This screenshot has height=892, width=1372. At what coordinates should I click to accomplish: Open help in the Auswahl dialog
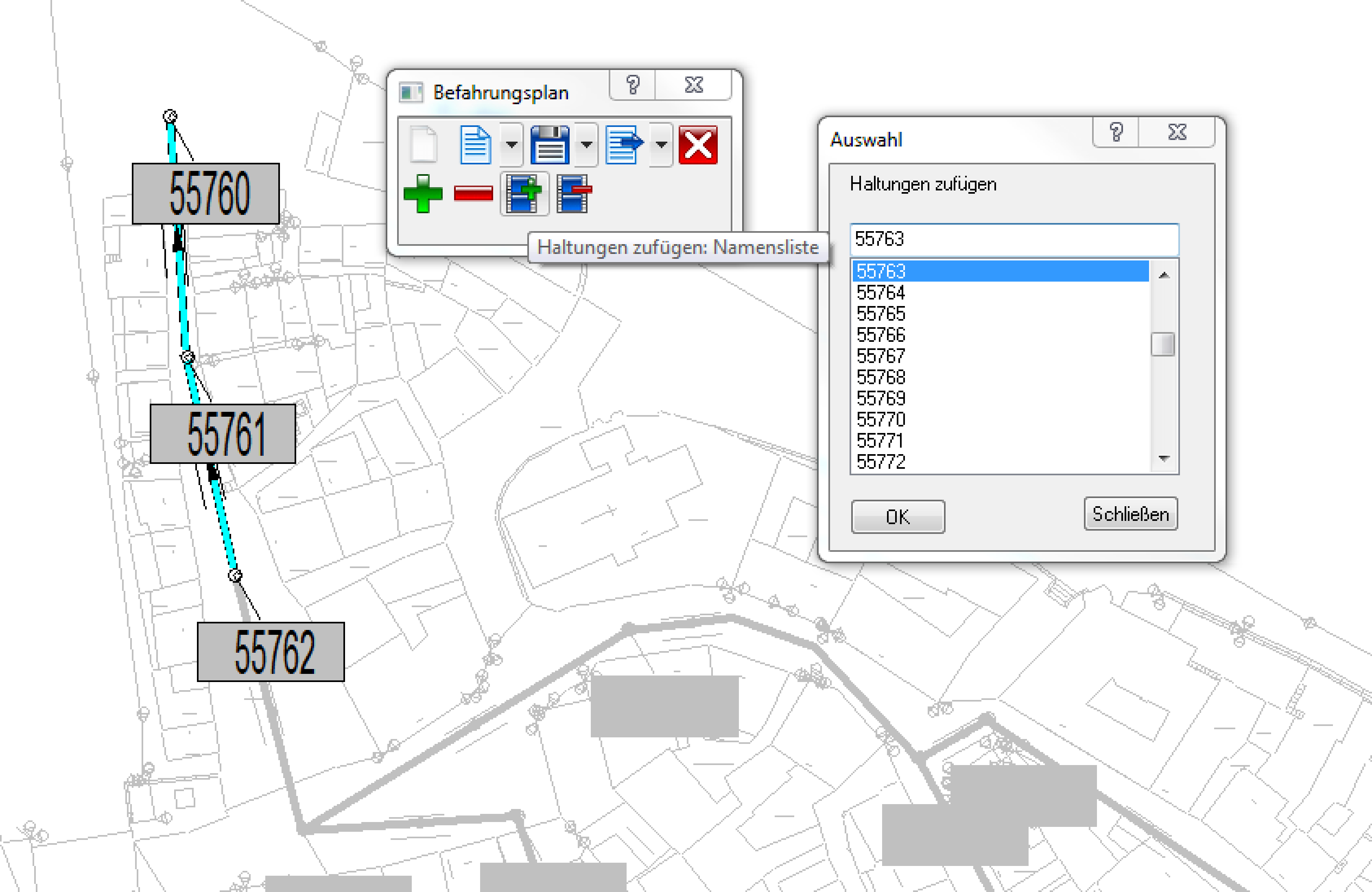click(1116, 132)
